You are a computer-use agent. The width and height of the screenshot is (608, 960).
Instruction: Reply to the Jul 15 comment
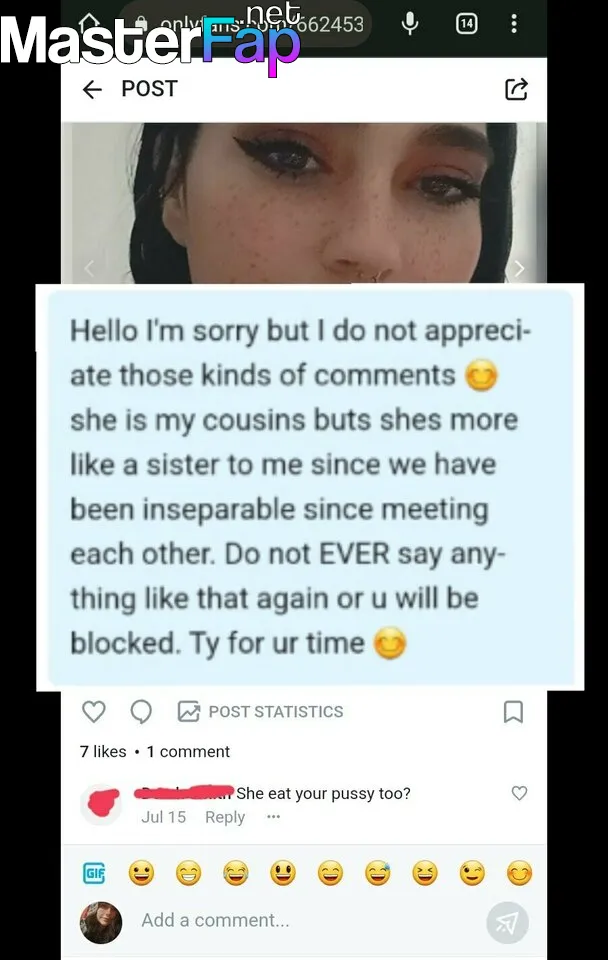pos(225,817)
